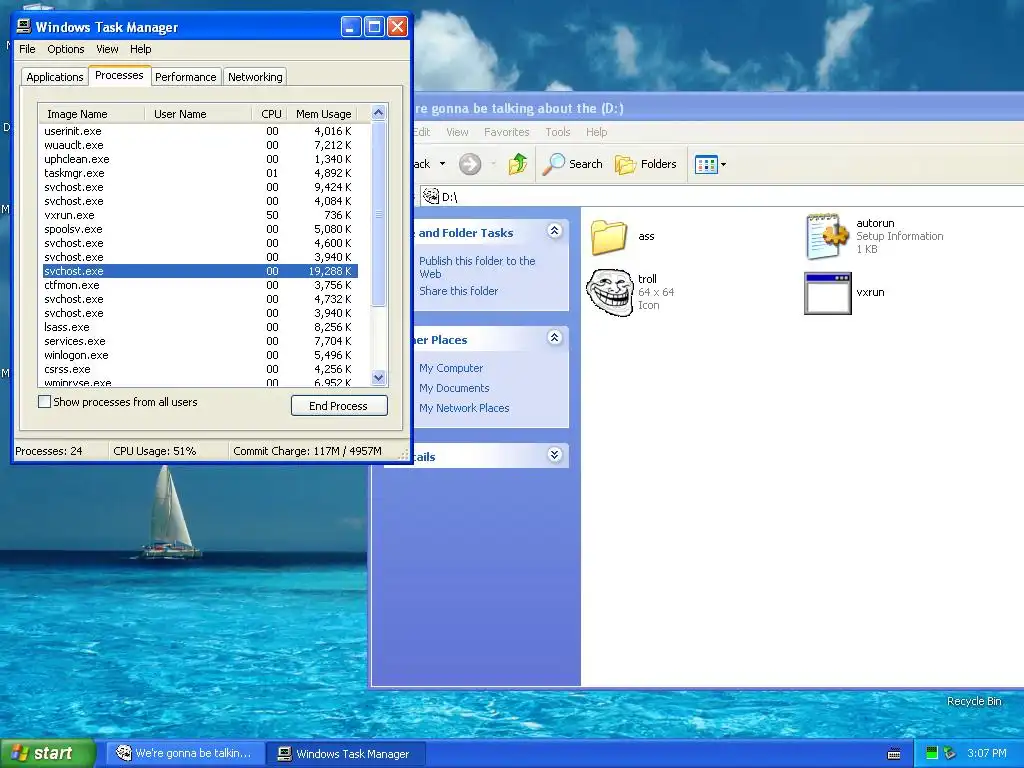Viewport: 1024px width, 768px height.
Task: Sort processes by Image Name column
Action: pyautogui.click(x=91, y=114)
